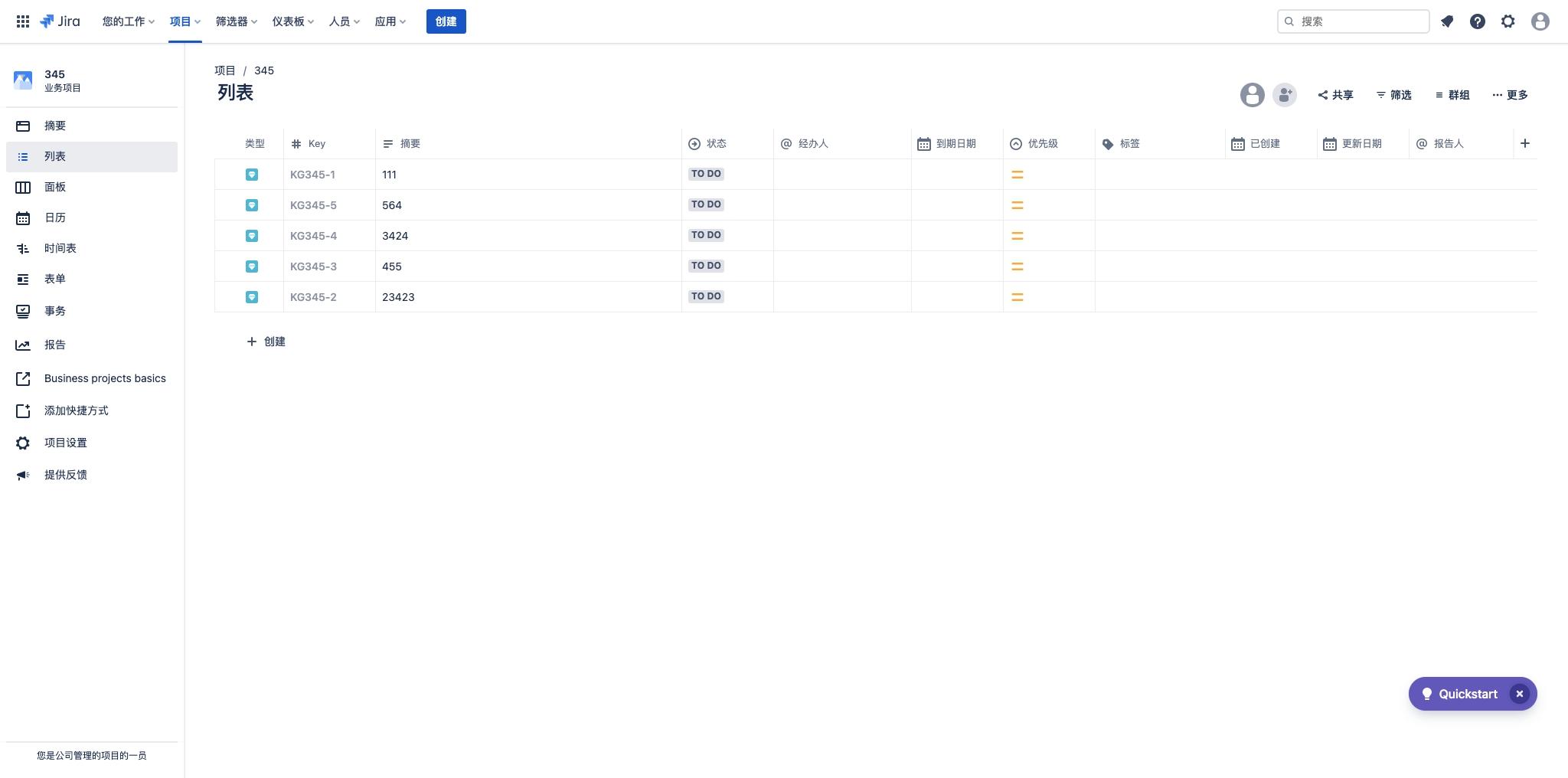Open the 筛选 filter menu
1568x778 pixels.
click(1394, 95)
